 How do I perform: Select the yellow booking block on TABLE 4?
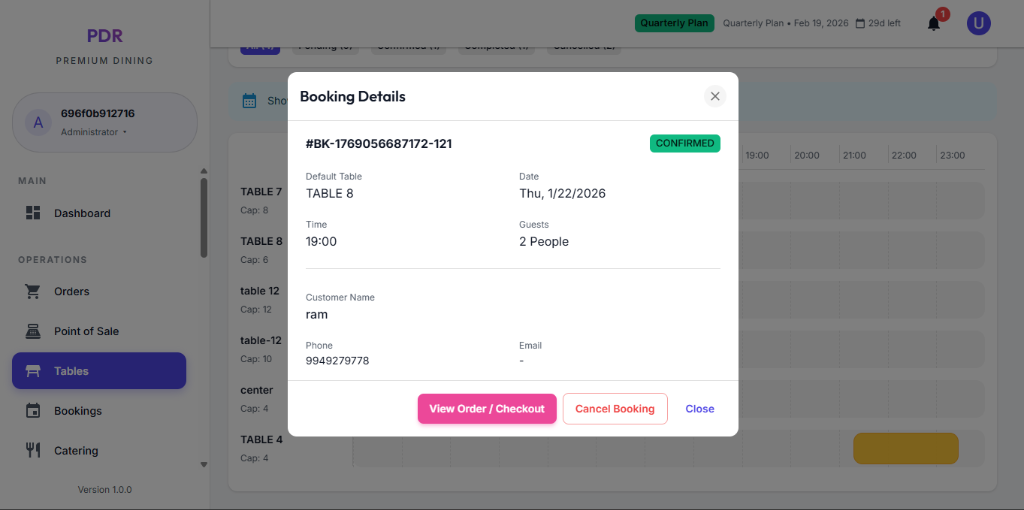[905, 448]
